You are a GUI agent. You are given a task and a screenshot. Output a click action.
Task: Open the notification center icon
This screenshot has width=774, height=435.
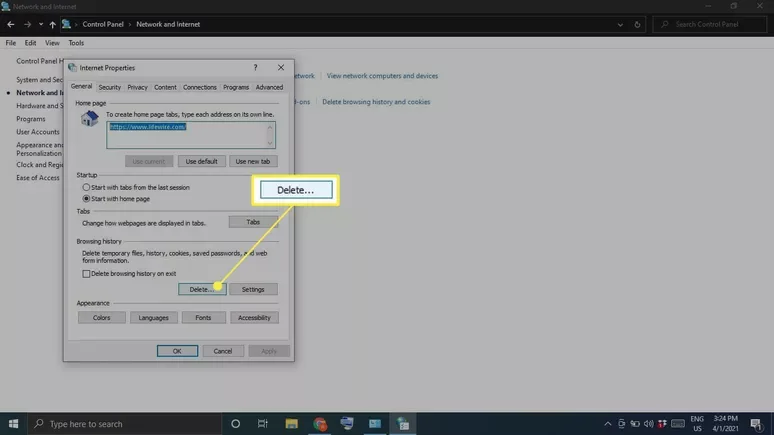click(756, 424)
